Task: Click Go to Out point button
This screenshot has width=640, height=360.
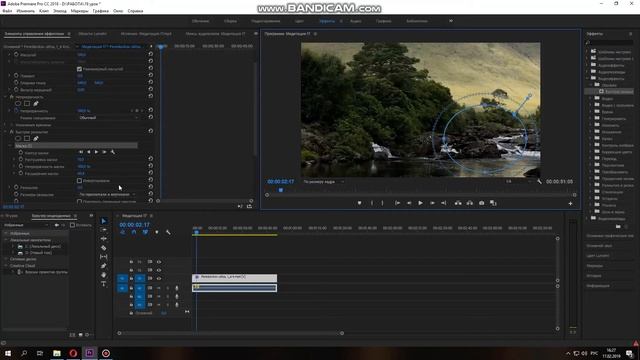Action: click(444, 203)
